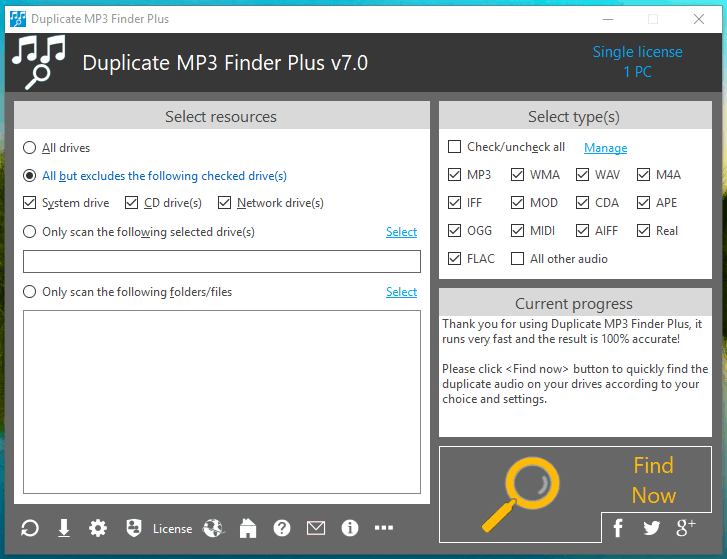Uncheck the MOD file type
Viewport: 727px width, 559px height.
(x=517, y=203)
